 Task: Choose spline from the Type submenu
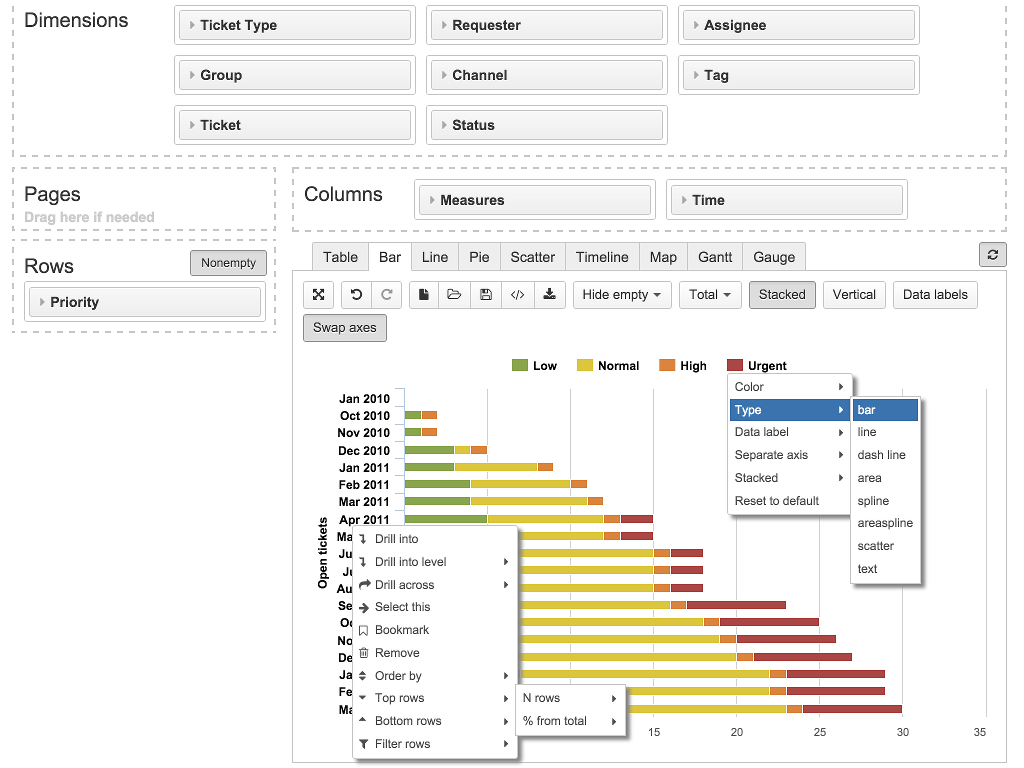(873, 501)
